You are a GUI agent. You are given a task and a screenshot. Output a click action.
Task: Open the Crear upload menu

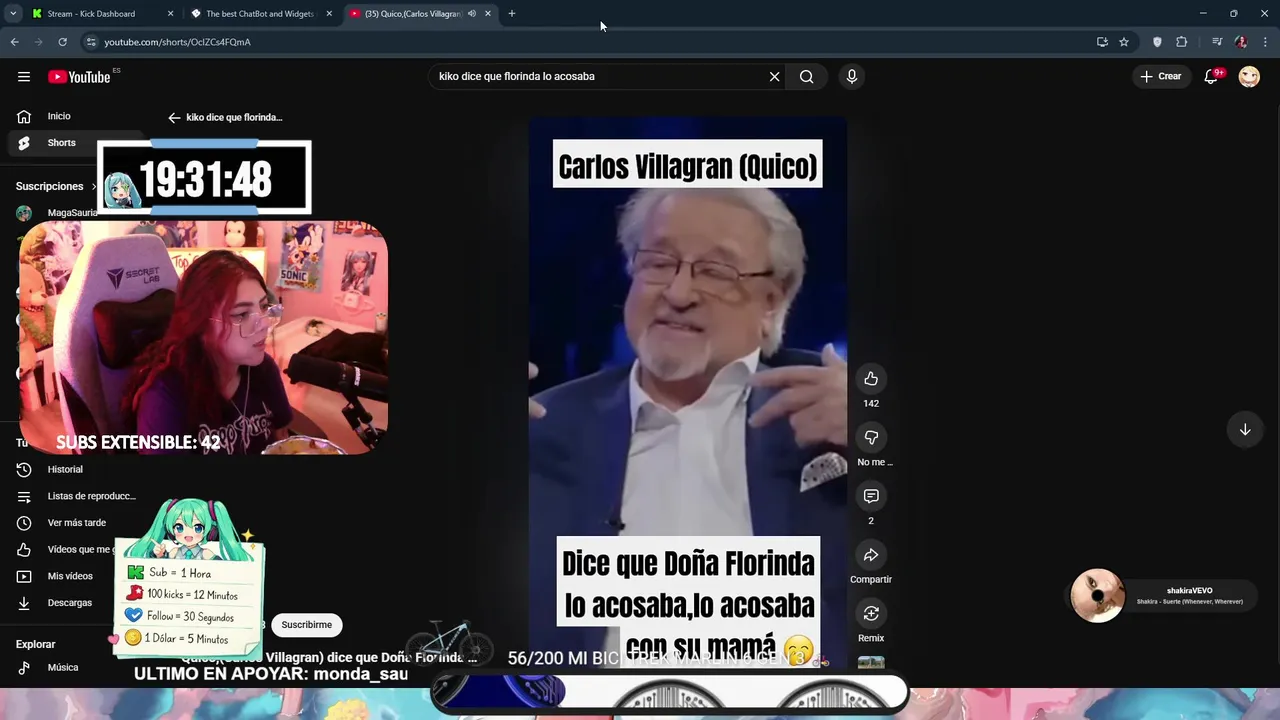1161,77
